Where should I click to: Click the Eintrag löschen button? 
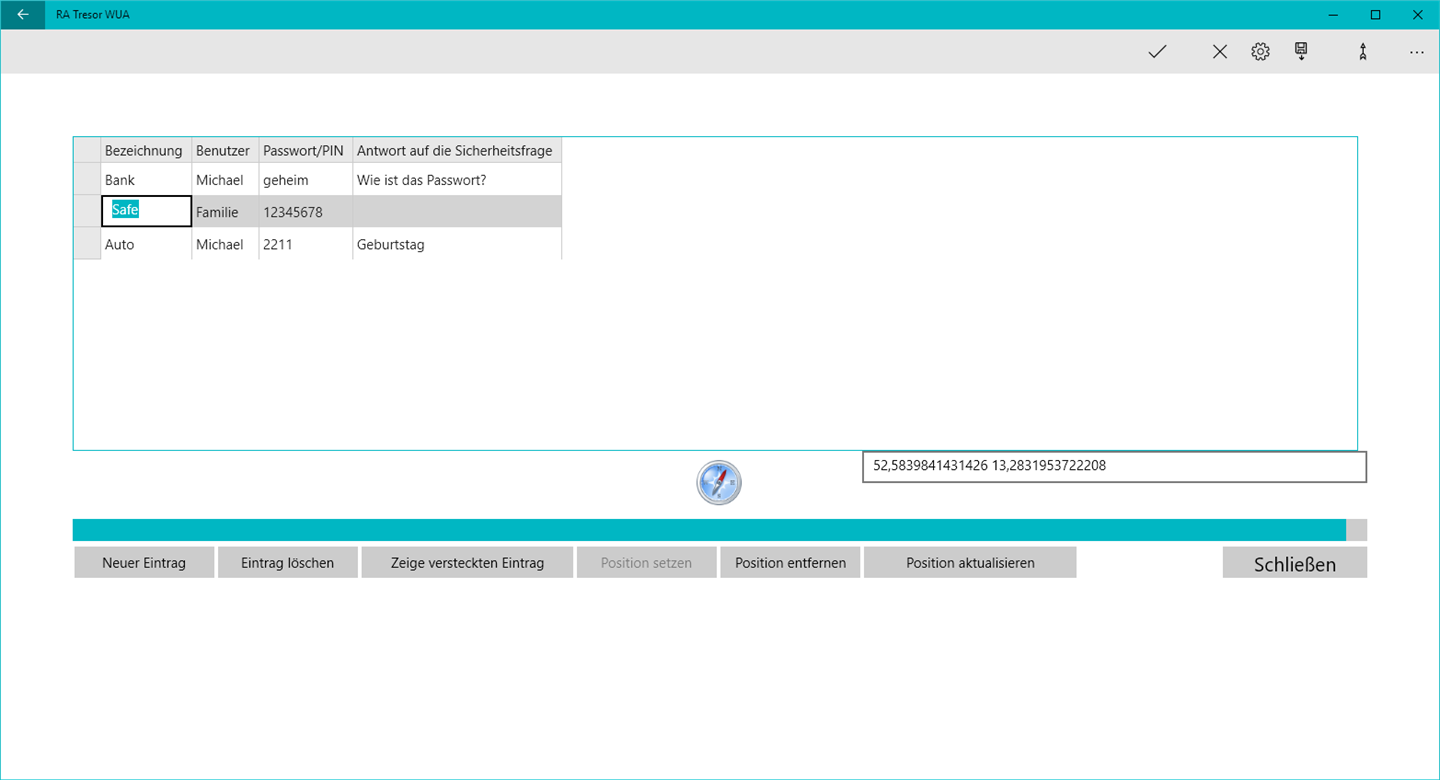tap(287, 562)
